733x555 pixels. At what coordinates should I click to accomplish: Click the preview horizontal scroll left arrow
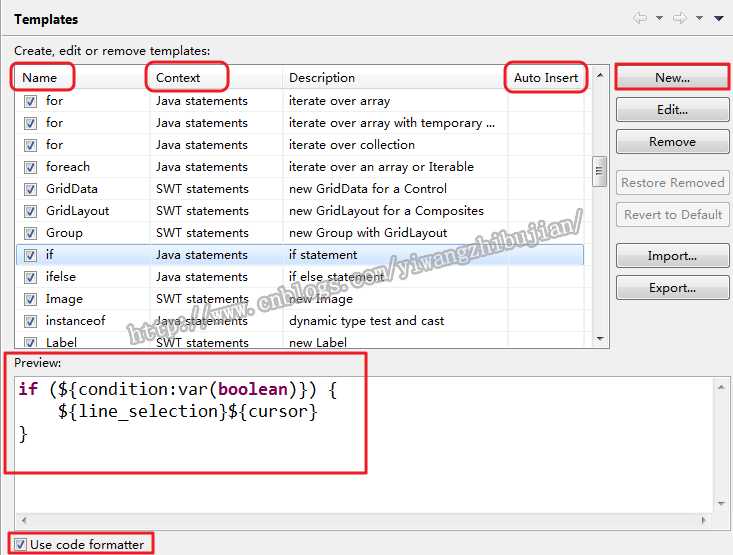click(x=24, y=519)
